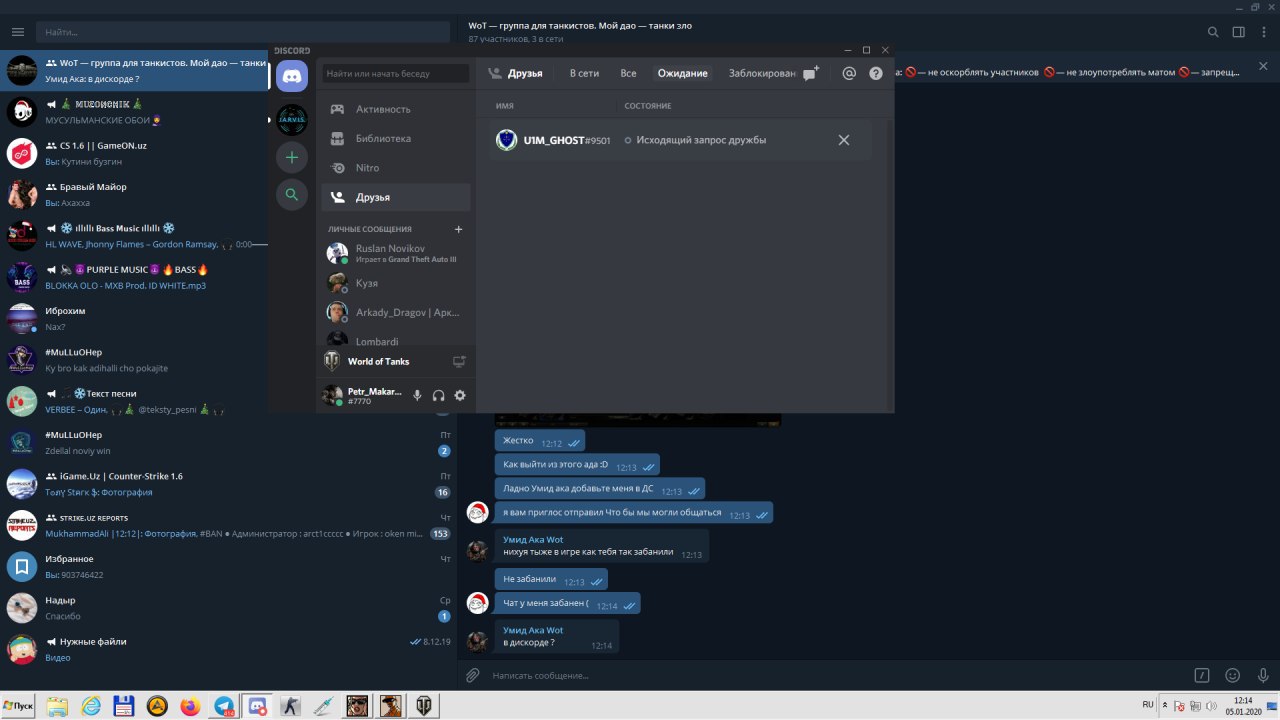
Task: Open Telegram hamburger menu
Action: 18,32
